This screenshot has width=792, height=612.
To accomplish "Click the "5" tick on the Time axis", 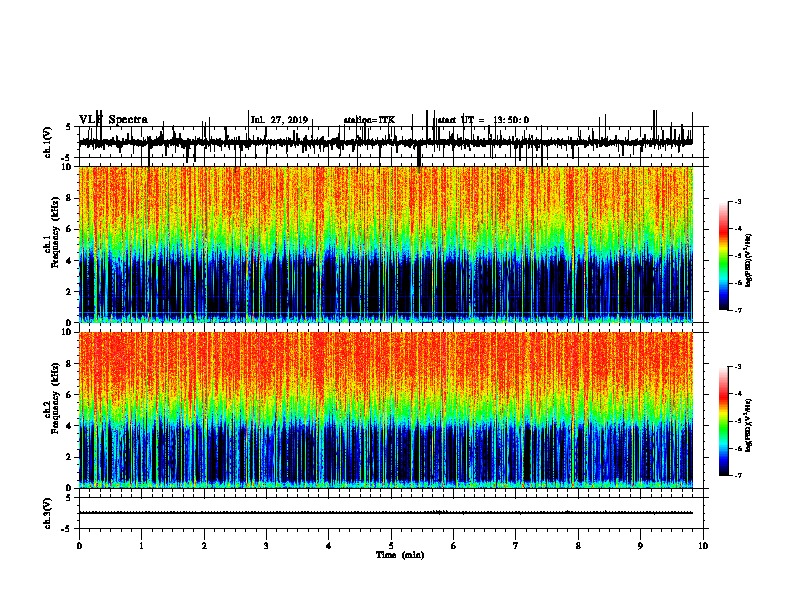I will point(391,546).
